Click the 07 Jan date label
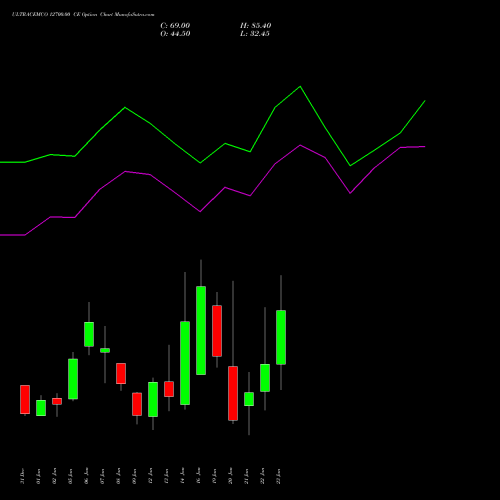500x500 pixels. click(x=102, y=476)
